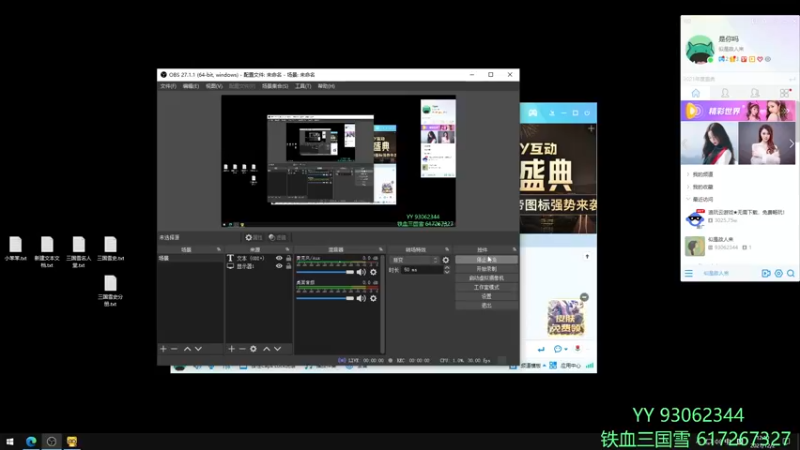800x450 pixels.
Task: Pop out the 来源 dock panel
Action: click(x=287, y=249)
